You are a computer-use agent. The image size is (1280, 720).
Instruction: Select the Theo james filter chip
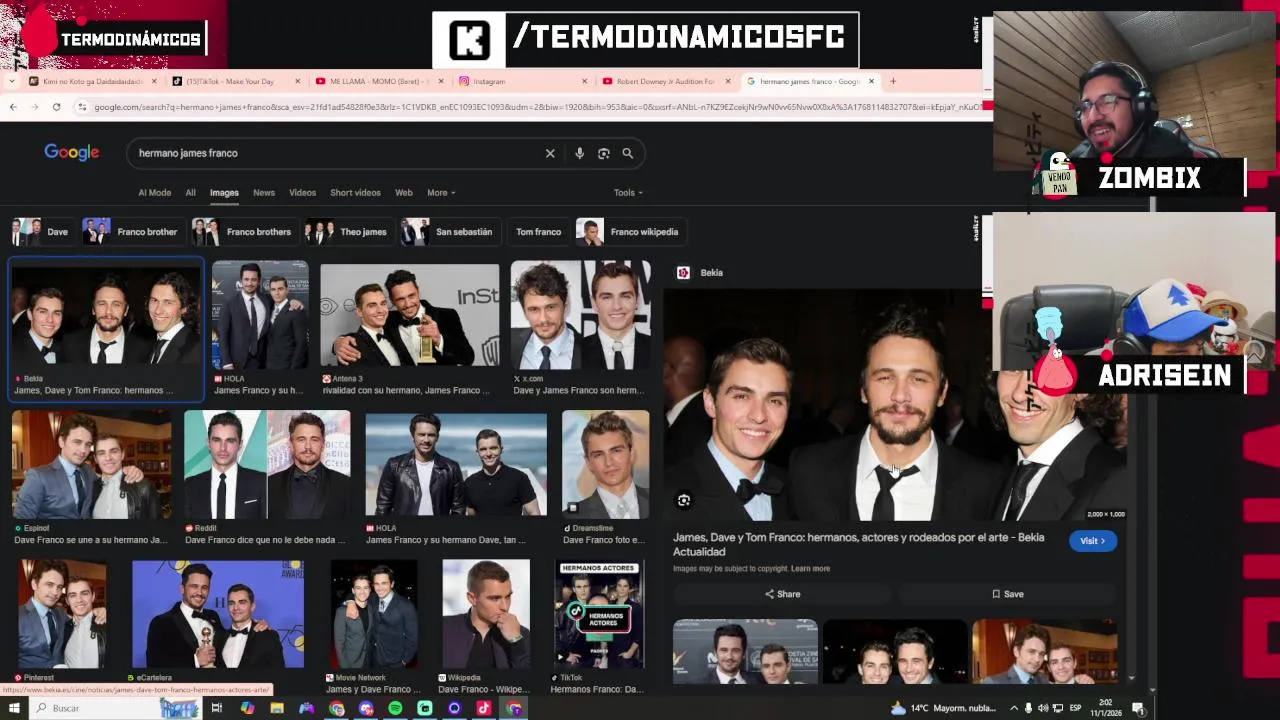[x=348, y=232]
